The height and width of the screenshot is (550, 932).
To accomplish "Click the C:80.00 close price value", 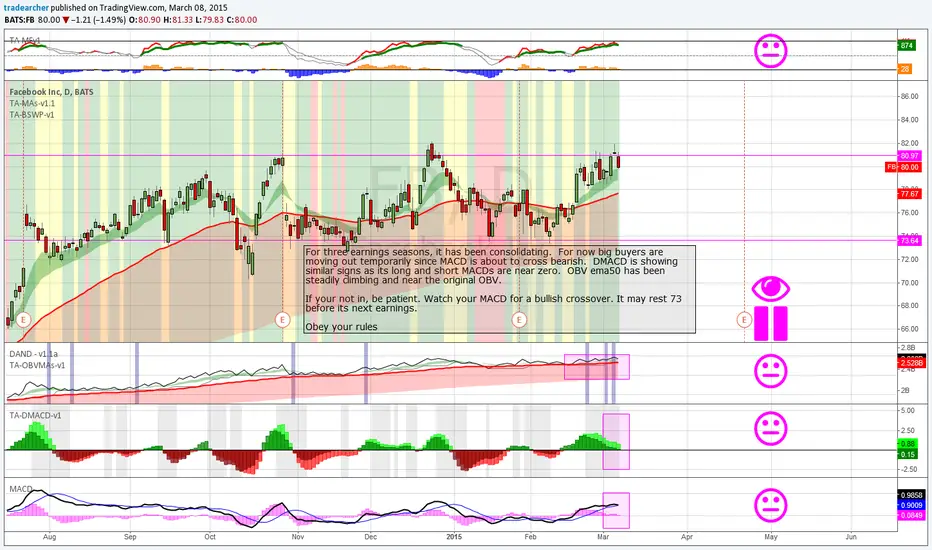I will point(242,20).
